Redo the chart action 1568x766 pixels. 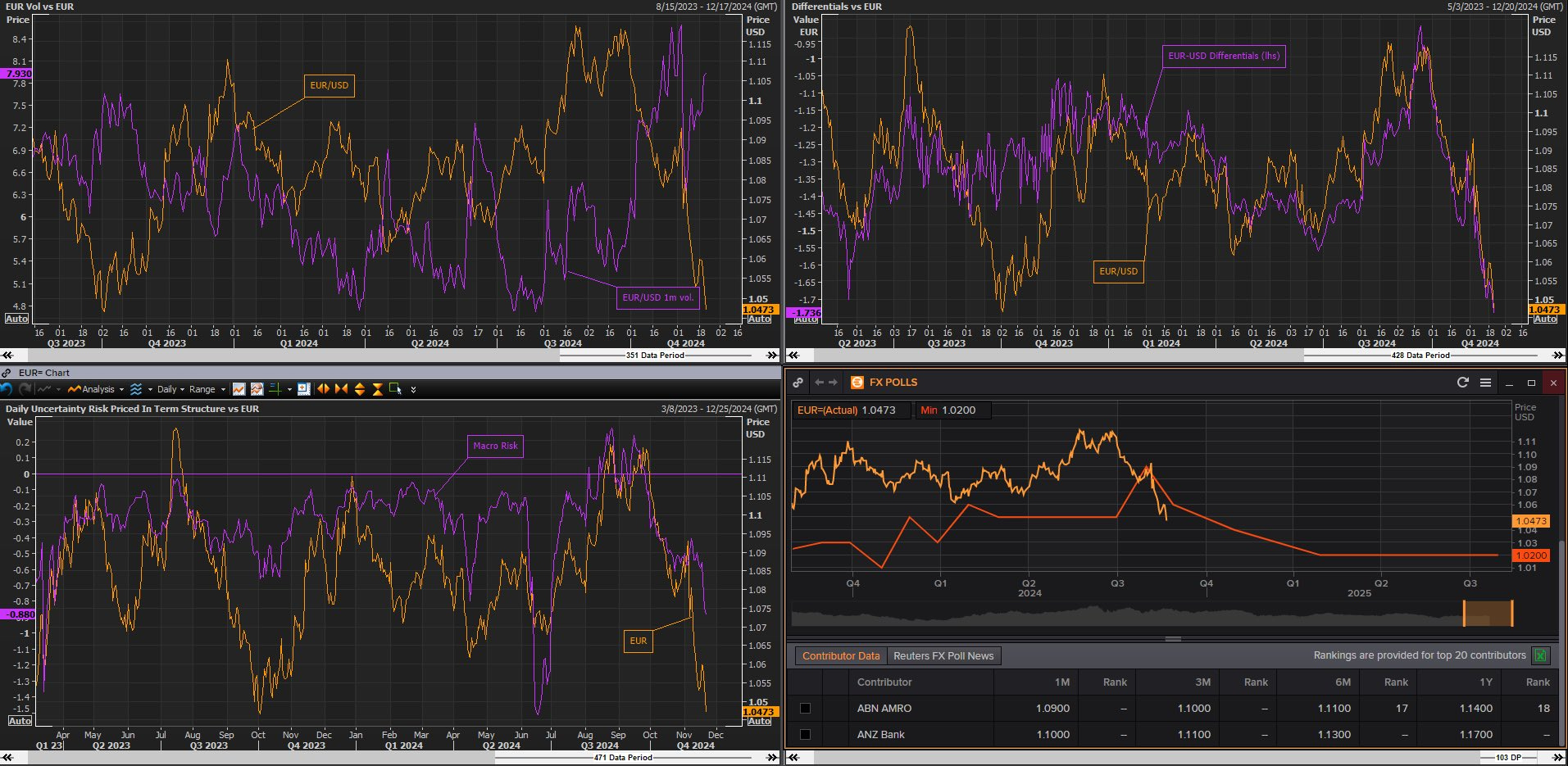[25, 389]
